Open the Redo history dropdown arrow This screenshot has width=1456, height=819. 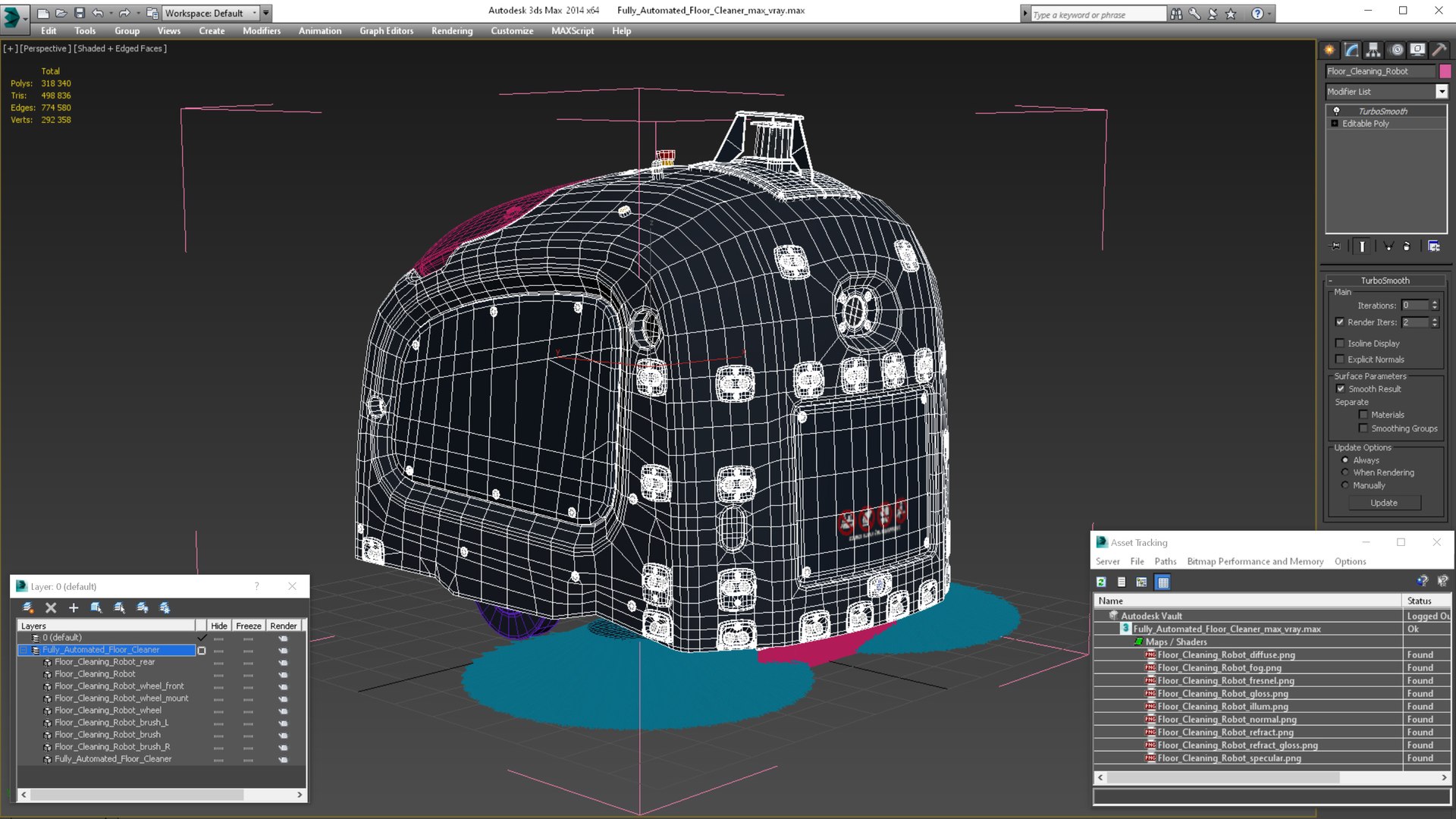click(137, 13)
